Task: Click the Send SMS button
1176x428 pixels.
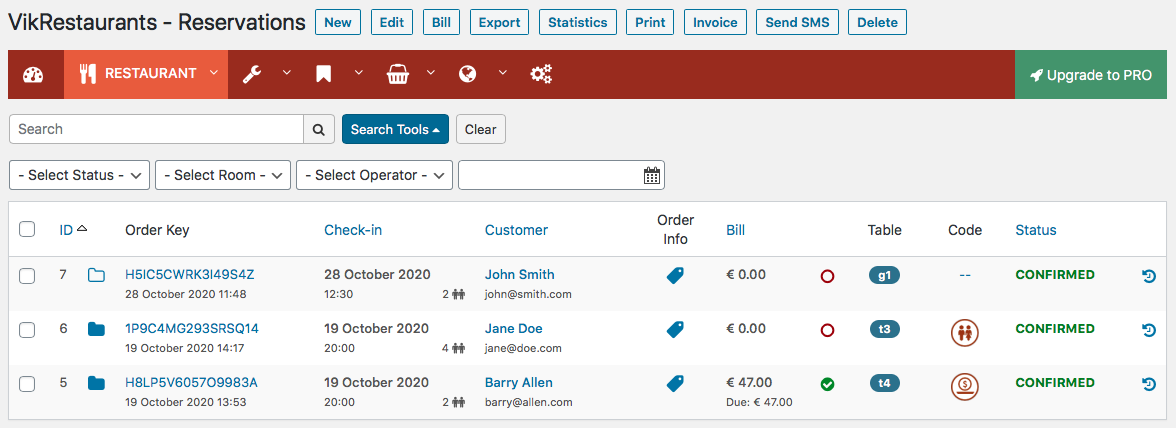Action: pyautogui.click(x=797, y=22)
